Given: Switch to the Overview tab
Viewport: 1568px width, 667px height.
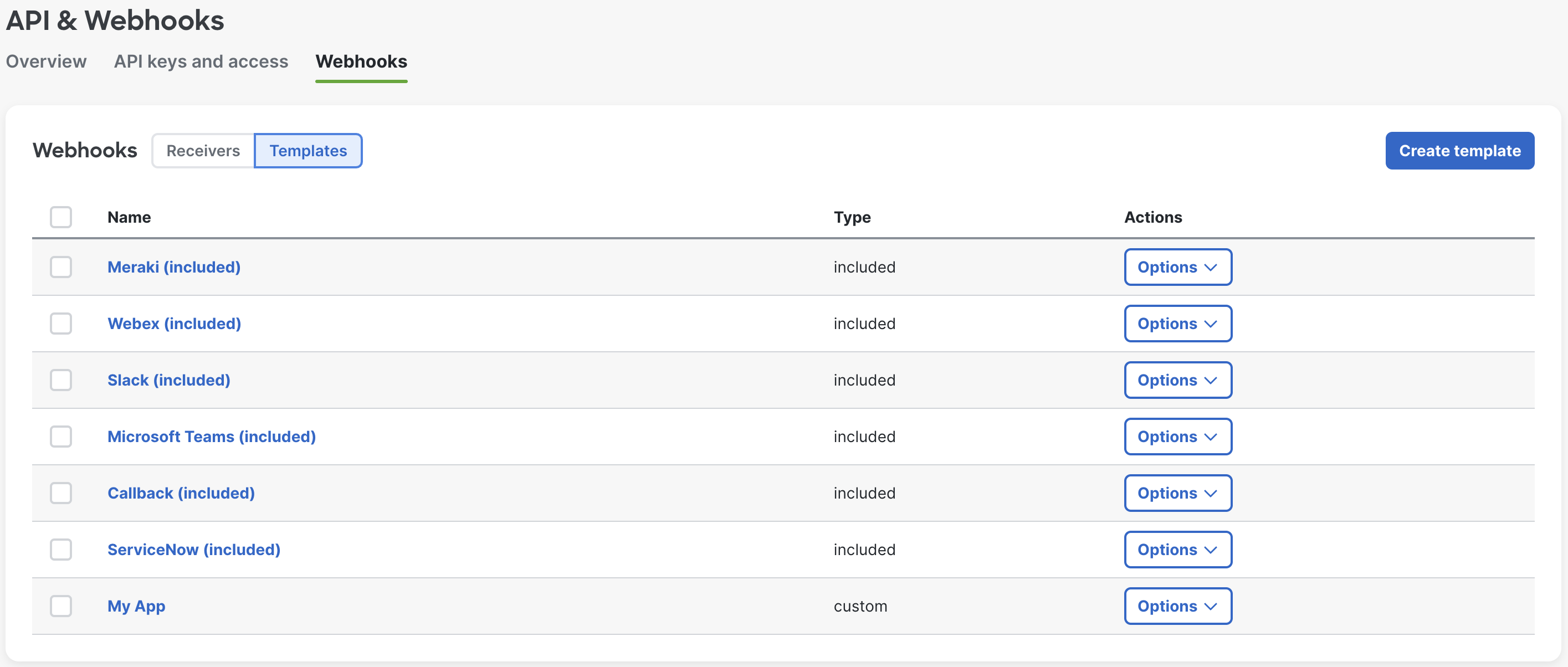Looking at the screenshot, I should pos(45,61).
